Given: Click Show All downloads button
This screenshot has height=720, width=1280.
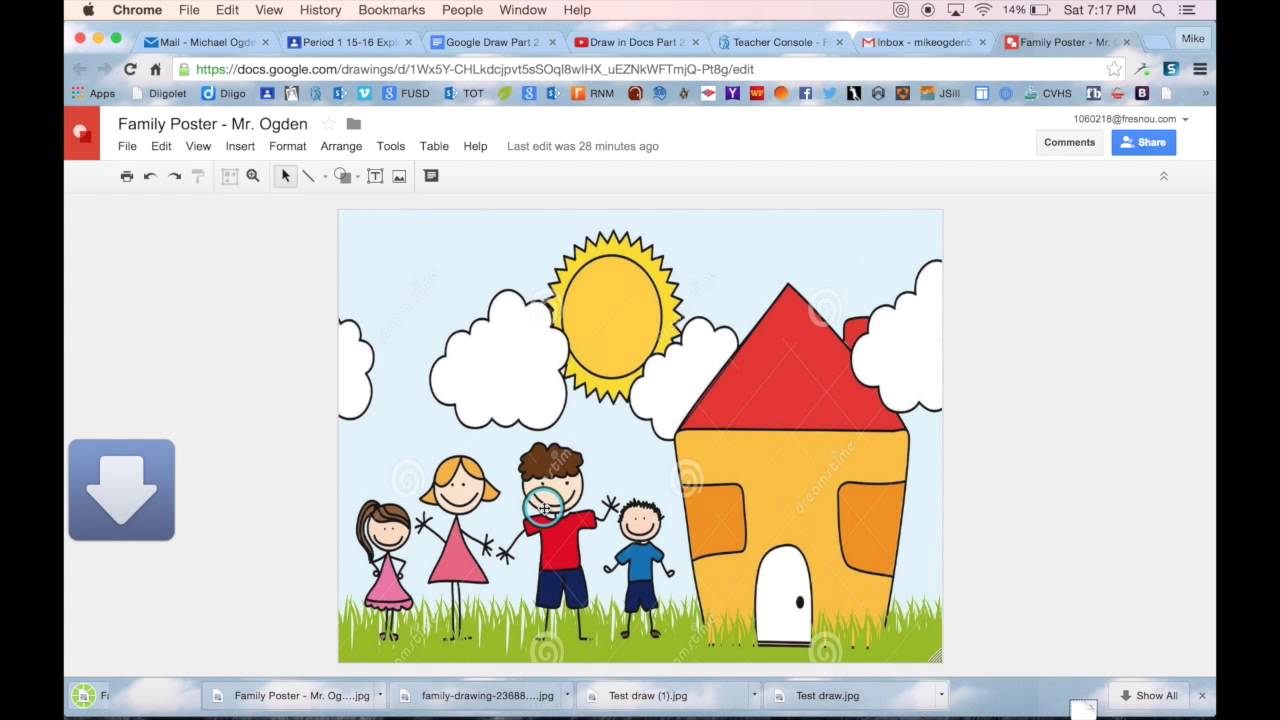Looking at the screenshot, I should (1148, 695).
